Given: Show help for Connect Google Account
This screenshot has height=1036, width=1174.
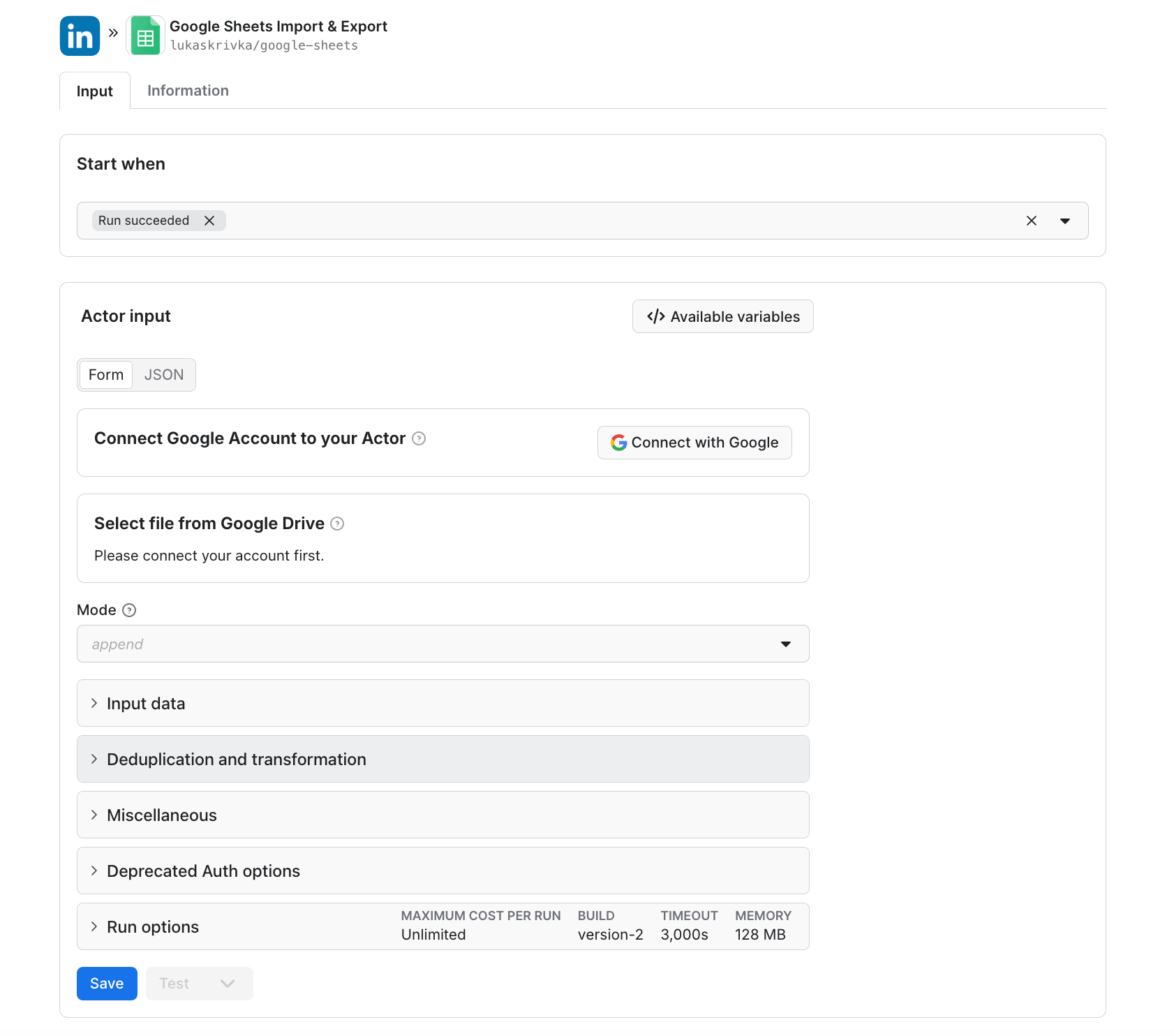Looking at the screenshot, I should click(x=419, y=438).
